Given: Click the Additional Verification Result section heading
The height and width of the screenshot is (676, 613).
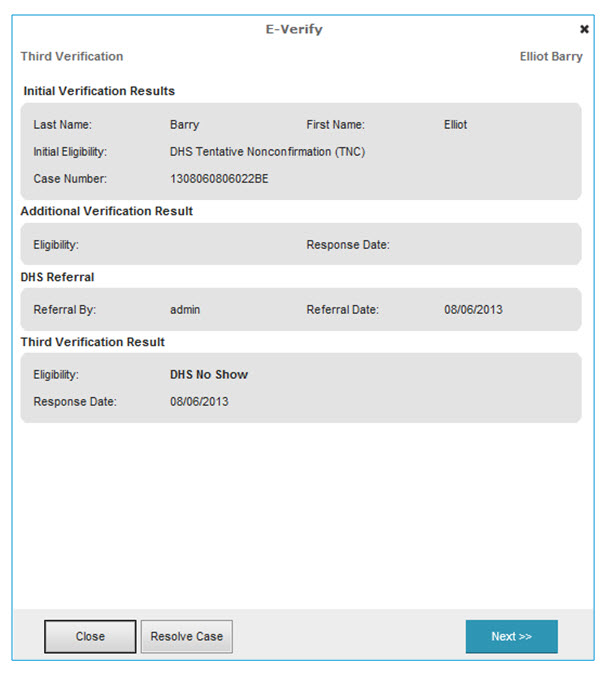Looking at the screenshot, I should coord(106,211).
